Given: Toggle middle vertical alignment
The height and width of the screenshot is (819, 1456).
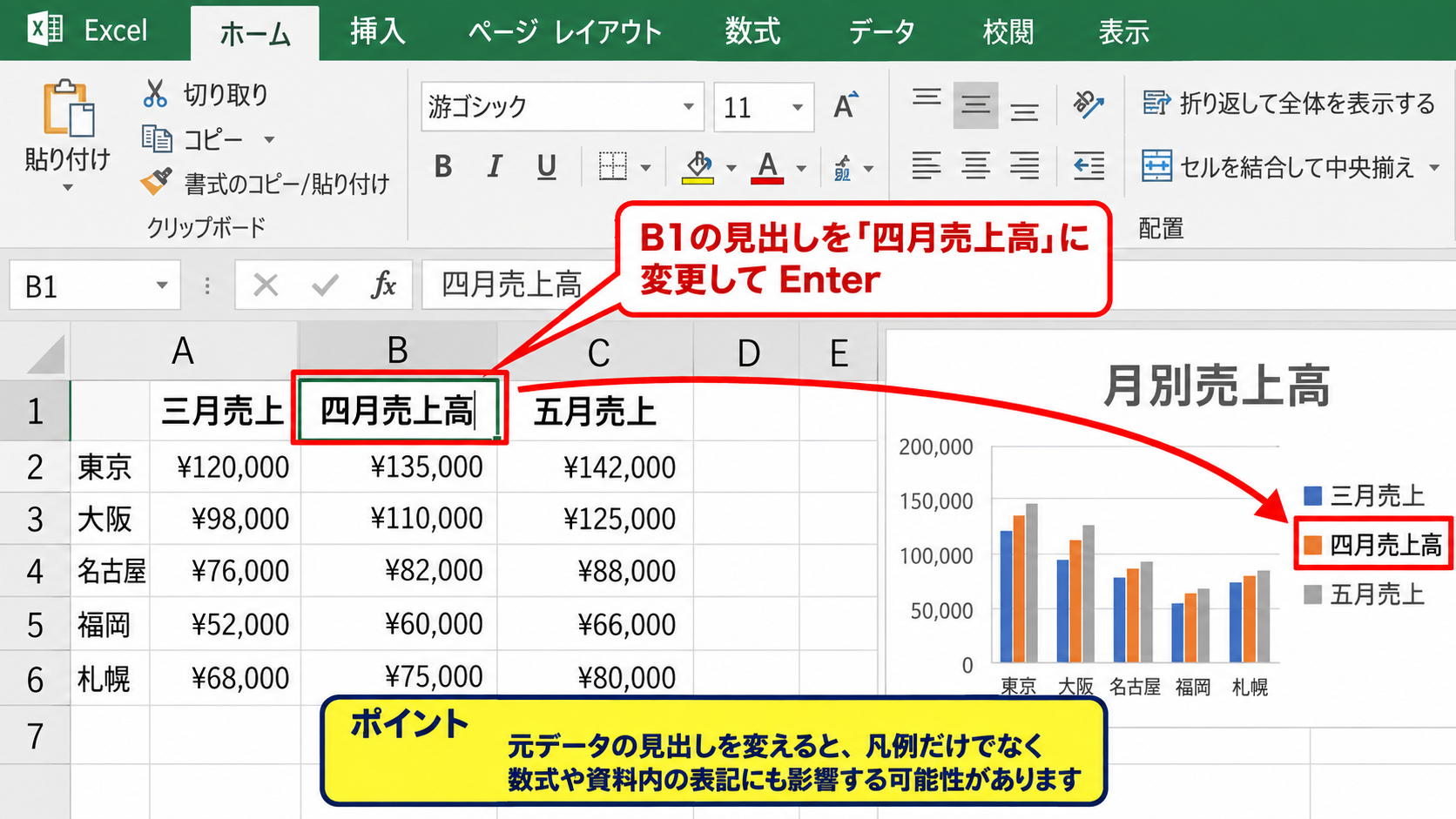Looking at the screenshot, I should 975,105.
